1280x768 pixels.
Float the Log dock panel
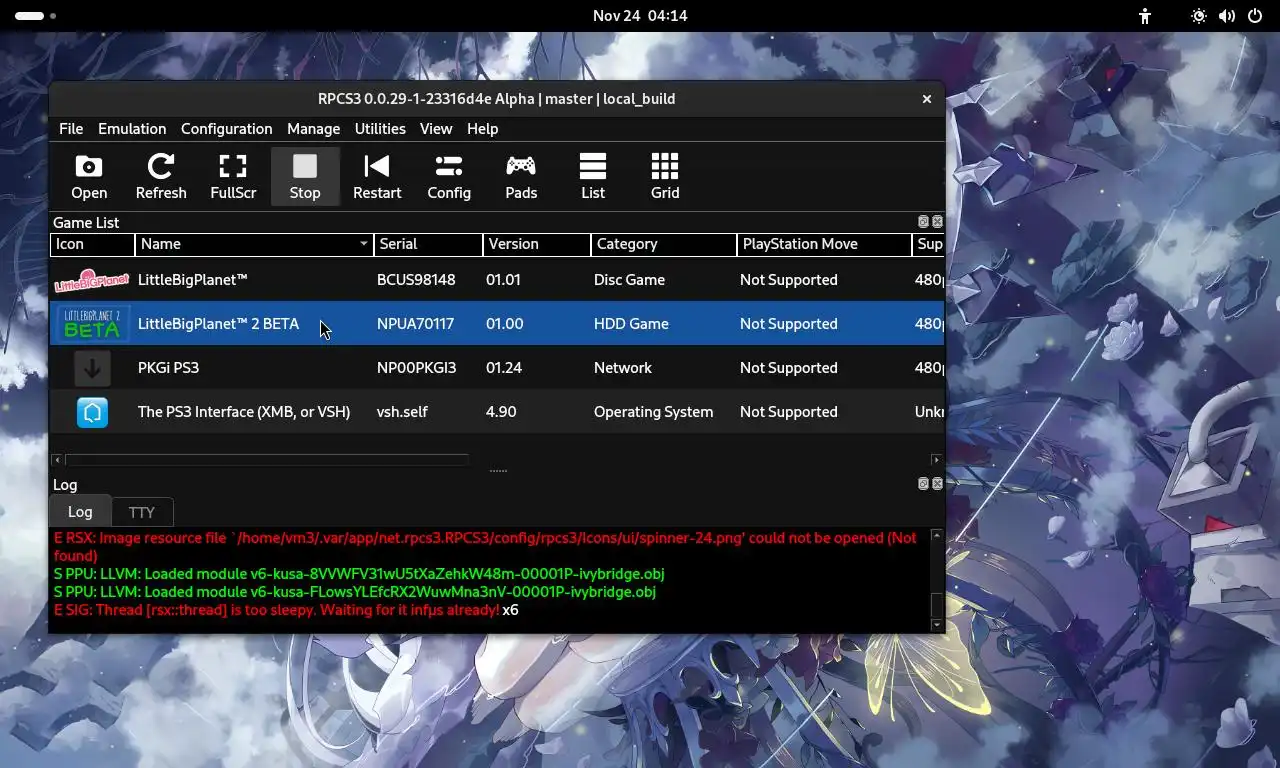[923, 484]
